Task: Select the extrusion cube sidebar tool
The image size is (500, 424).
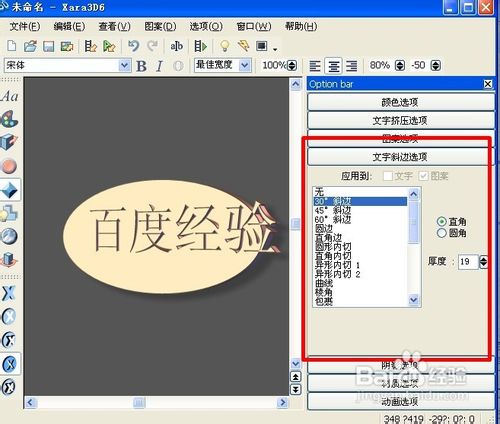Action: (x=9, y=142)
